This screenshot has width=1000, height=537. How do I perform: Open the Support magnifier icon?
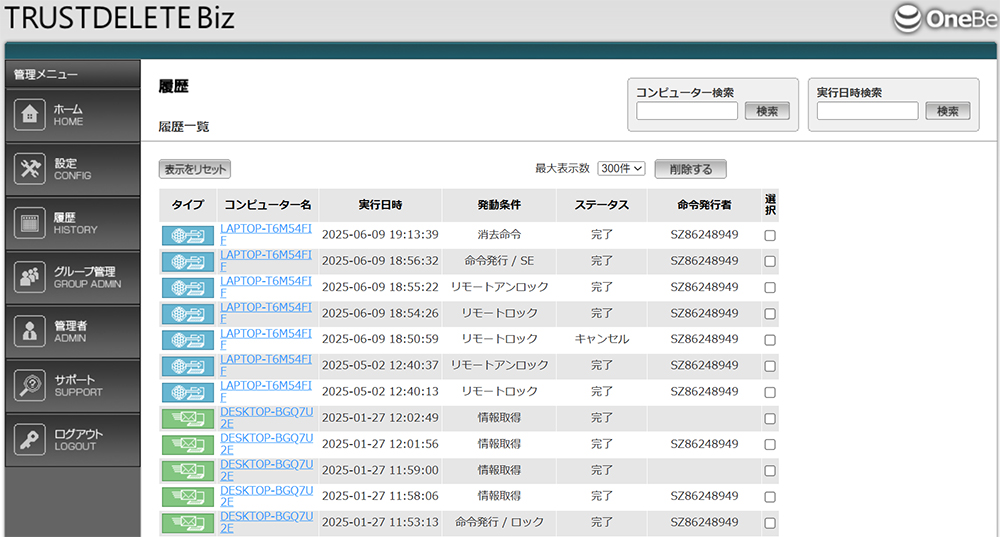tap(30, 385)
